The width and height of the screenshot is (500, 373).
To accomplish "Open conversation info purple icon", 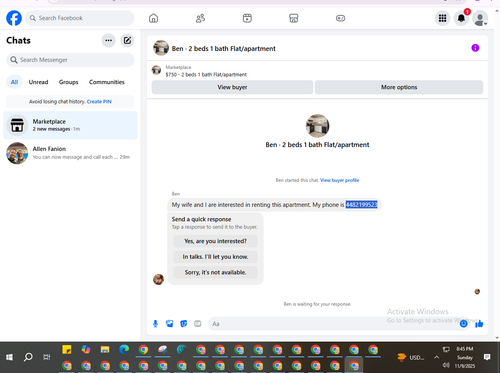I will [x=475, y=48].
